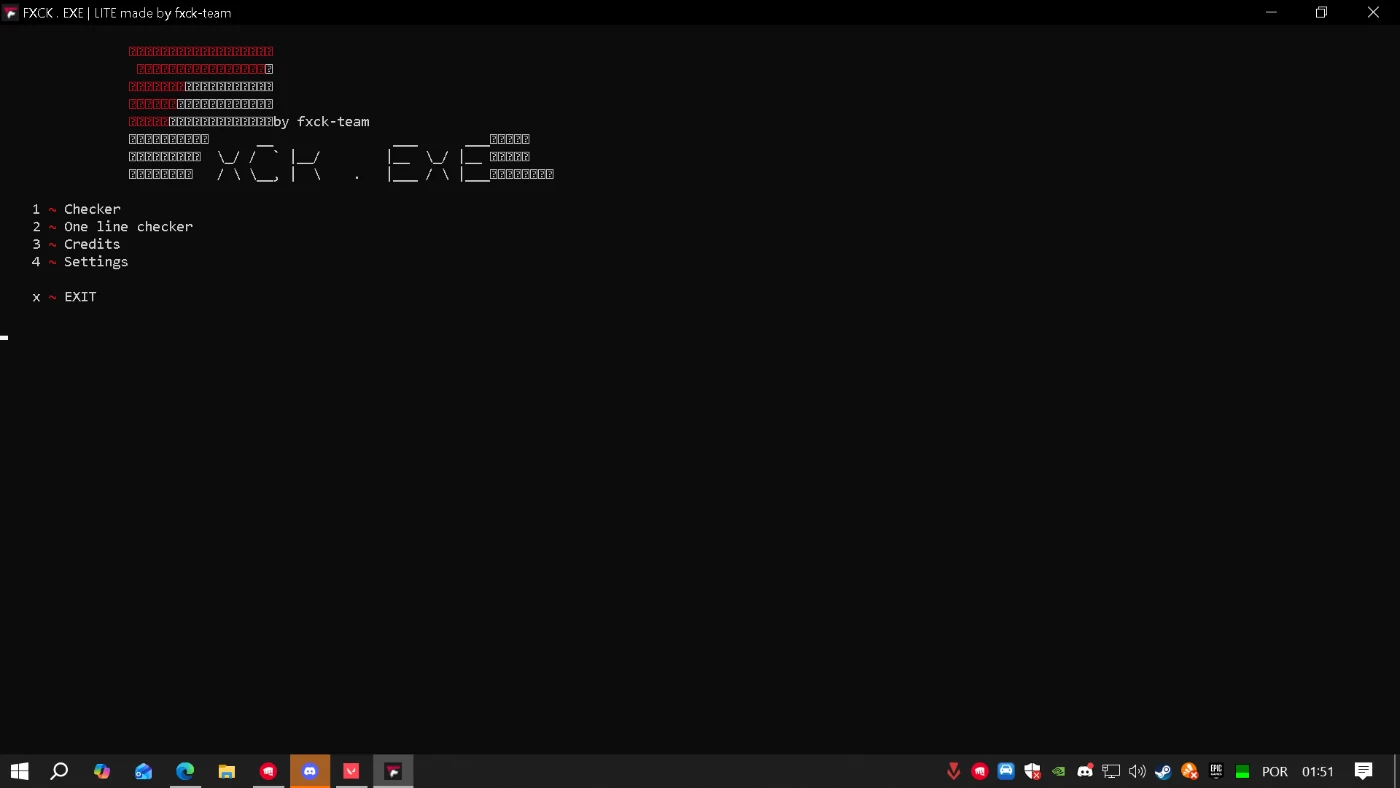Switch to the highlighted Discord taskbar button
1400x788 pixels.
(x=310, y=771)
